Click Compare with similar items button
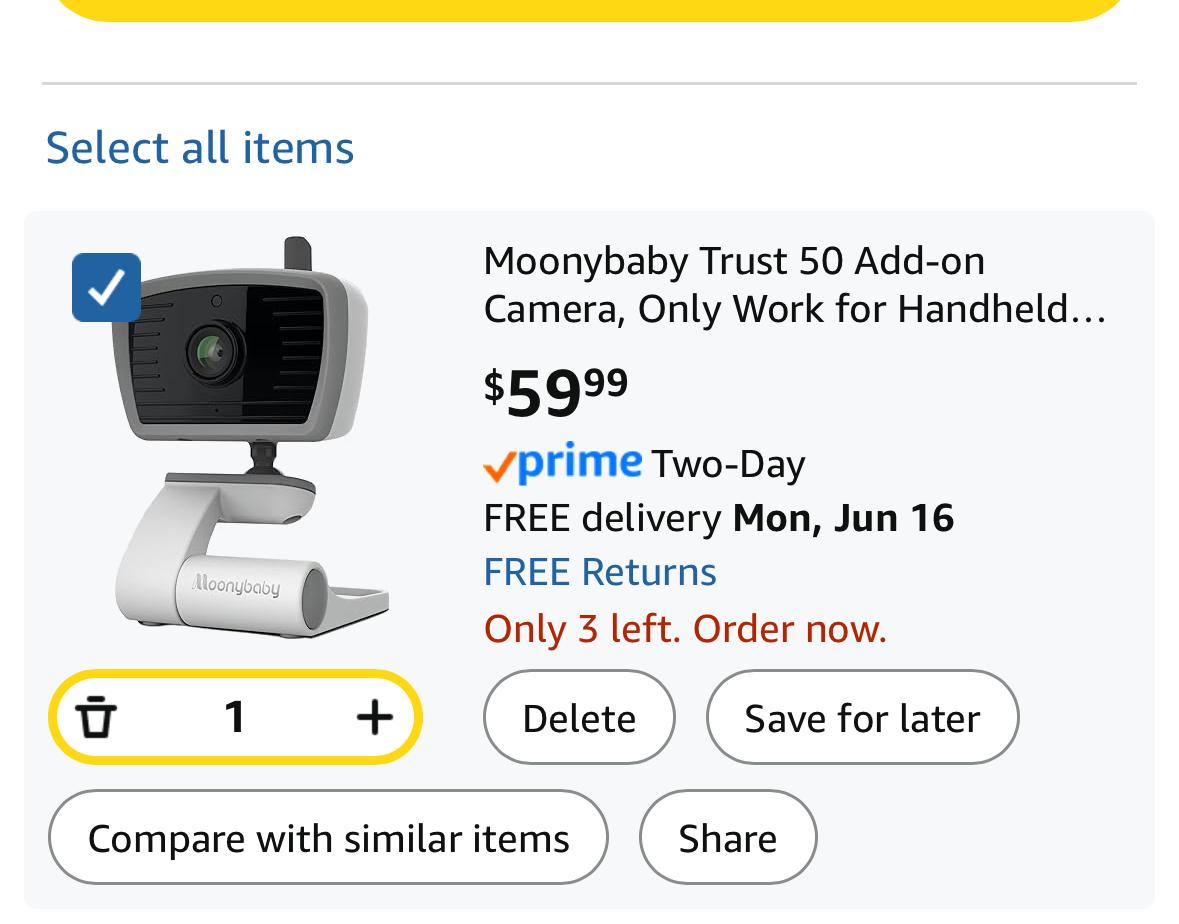 [x=329, y=838]
